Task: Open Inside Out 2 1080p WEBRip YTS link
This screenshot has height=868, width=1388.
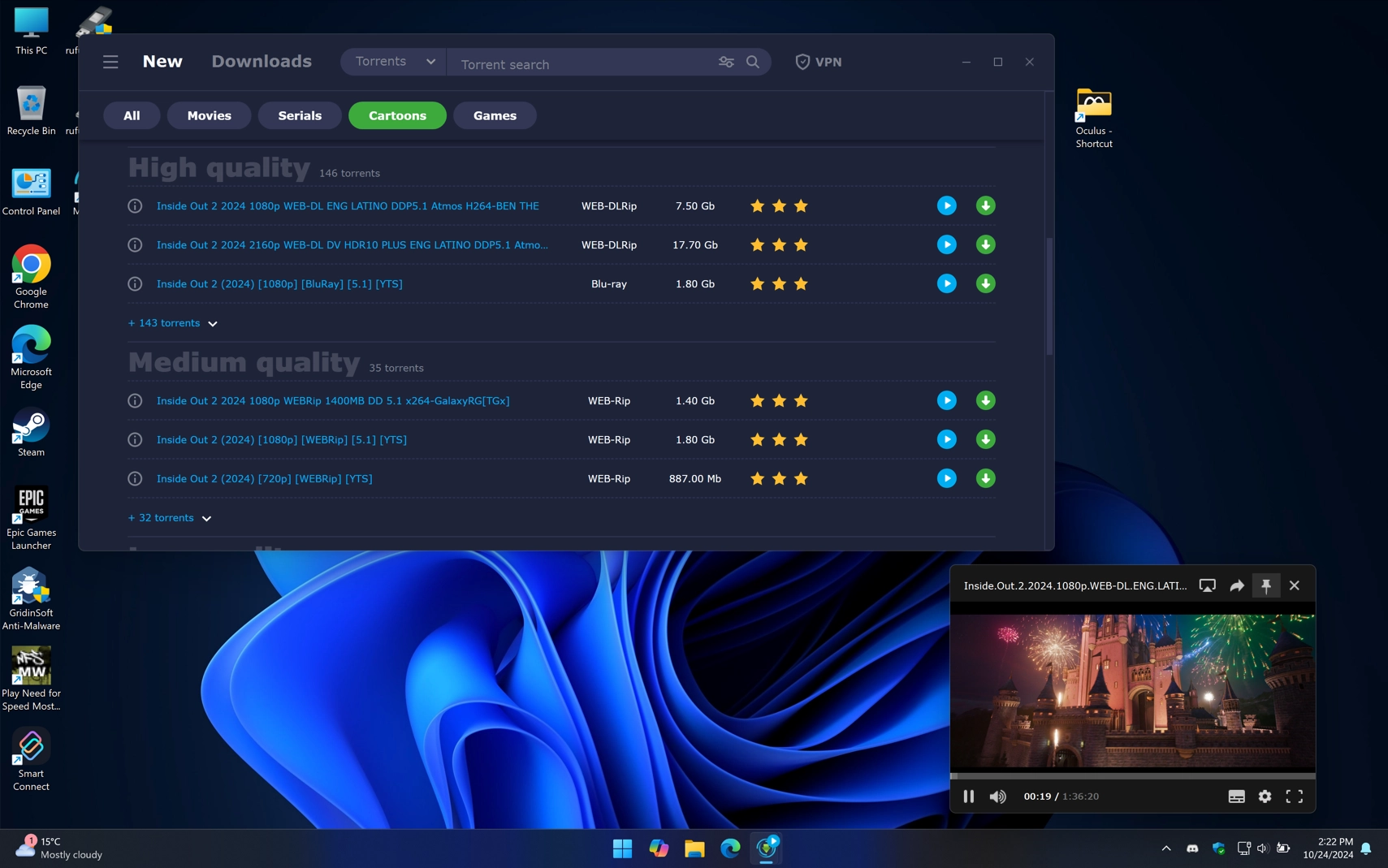Action: [281, 440]
